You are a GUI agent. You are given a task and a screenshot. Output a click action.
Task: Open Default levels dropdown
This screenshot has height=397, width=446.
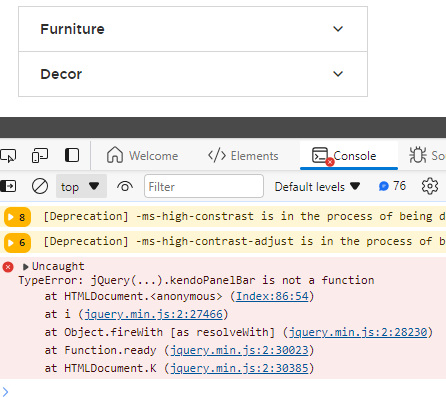click(317, 187)
